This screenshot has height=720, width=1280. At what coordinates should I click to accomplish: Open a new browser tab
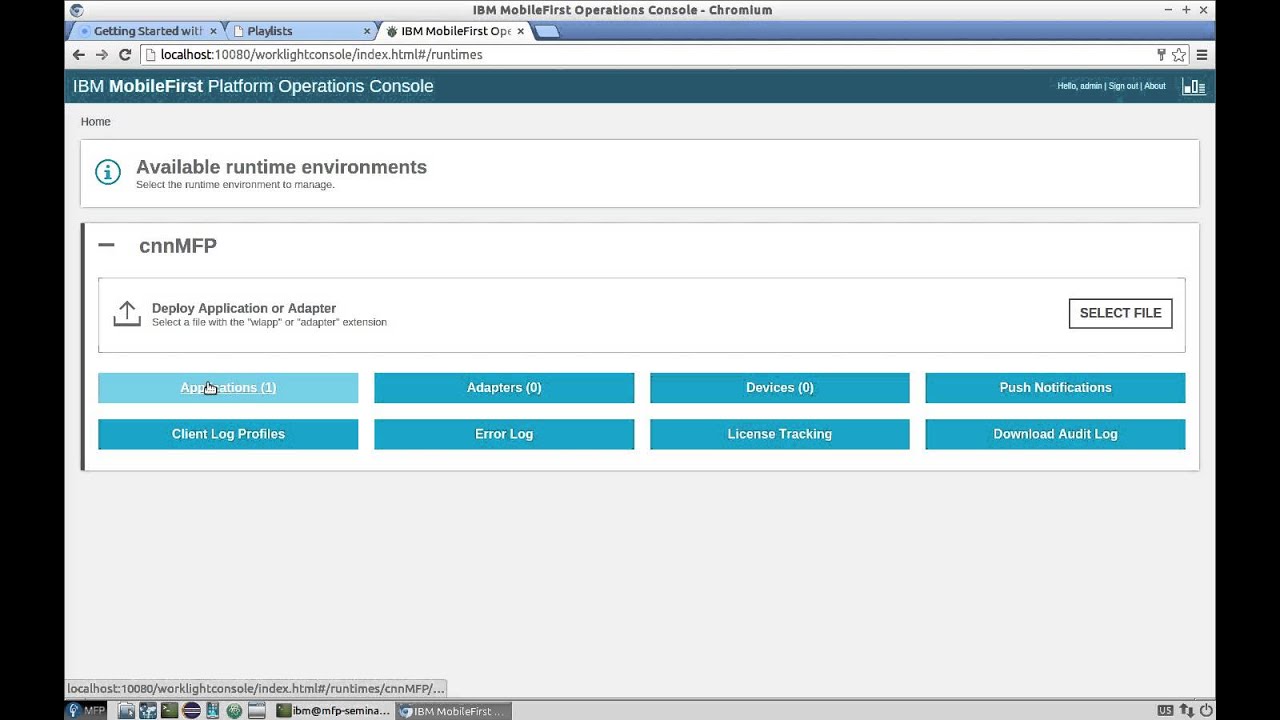(x=548, y=31)
